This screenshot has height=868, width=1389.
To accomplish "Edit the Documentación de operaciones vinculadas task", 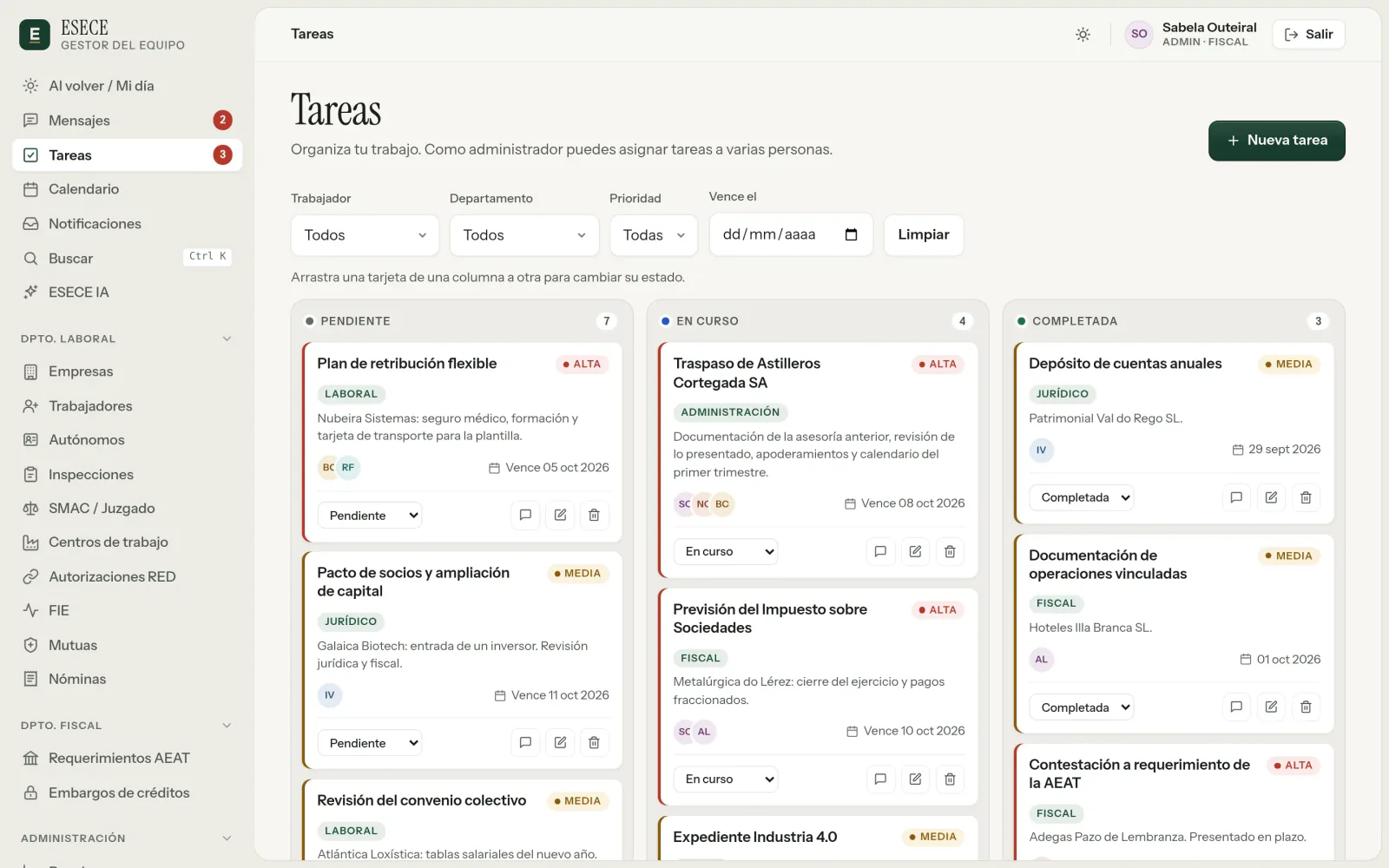I will 1271,707.
